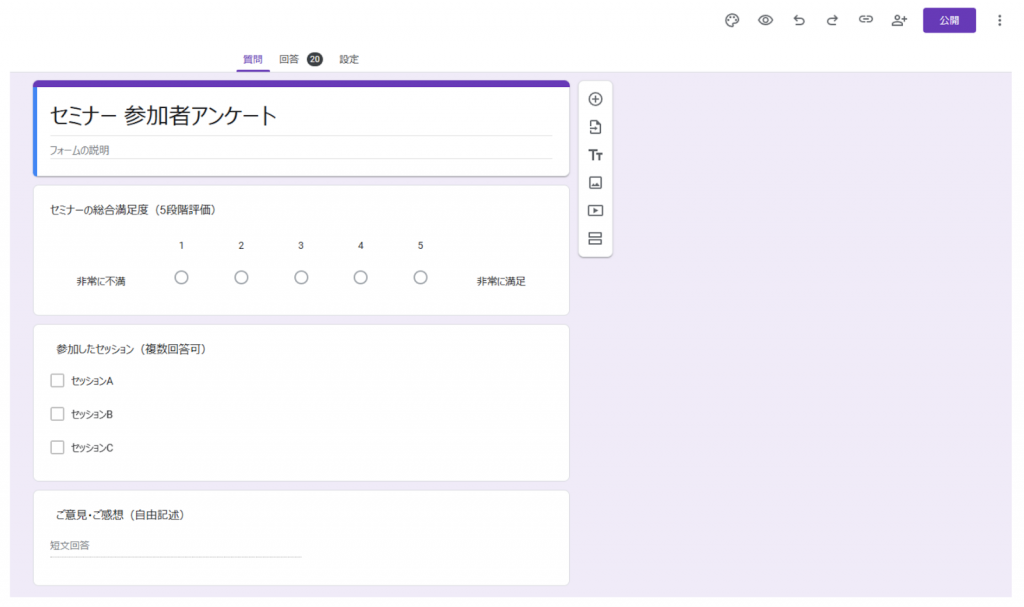Preview the form with eye icon

pos(765,20)
